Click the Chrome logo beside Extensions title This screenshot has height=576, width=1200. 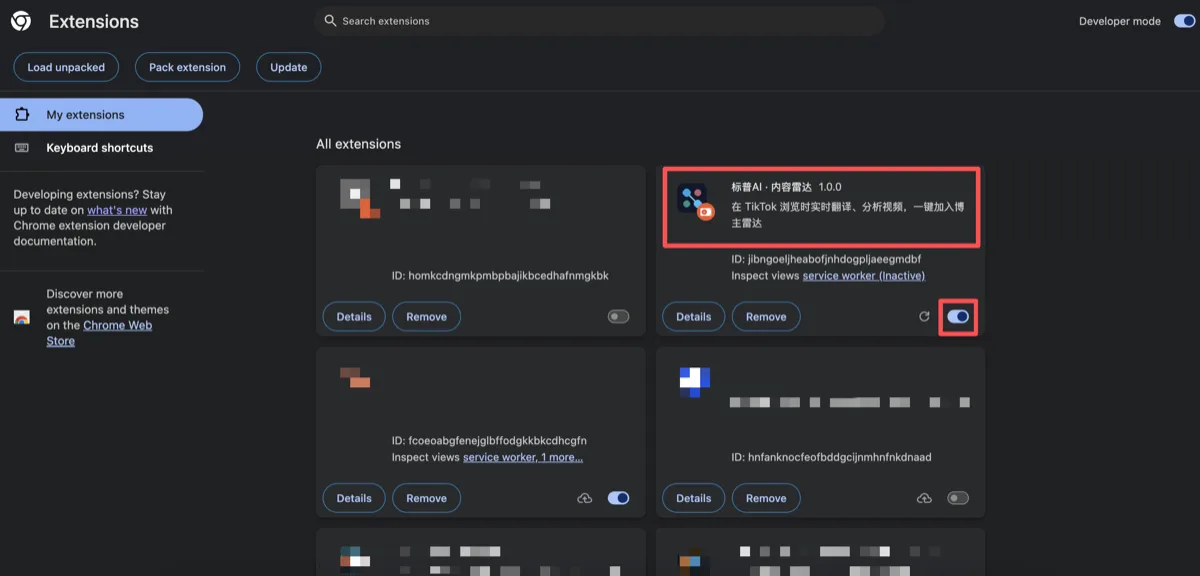click(x=21, y=21)
